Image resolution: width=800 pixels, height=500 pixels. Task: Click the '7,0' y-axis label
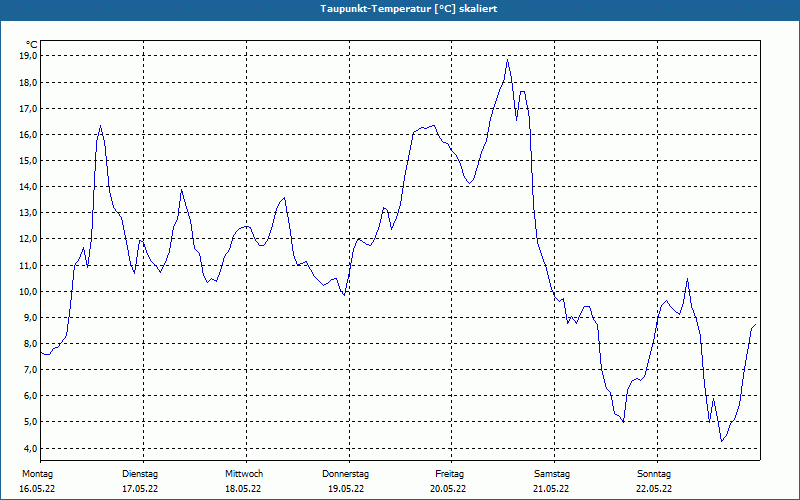tap(30, 369)
